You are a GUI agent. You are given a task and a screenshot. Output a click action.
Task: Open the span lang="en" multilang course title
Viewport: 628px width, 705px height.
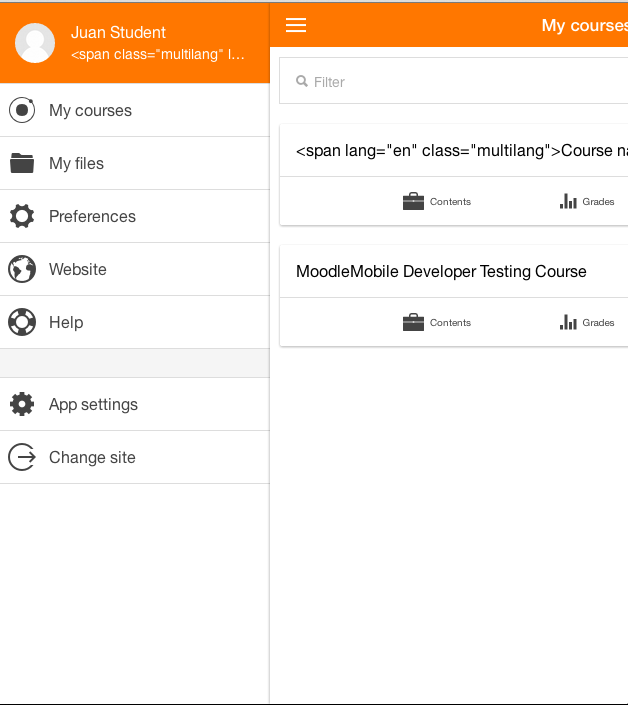coord(462,151)
